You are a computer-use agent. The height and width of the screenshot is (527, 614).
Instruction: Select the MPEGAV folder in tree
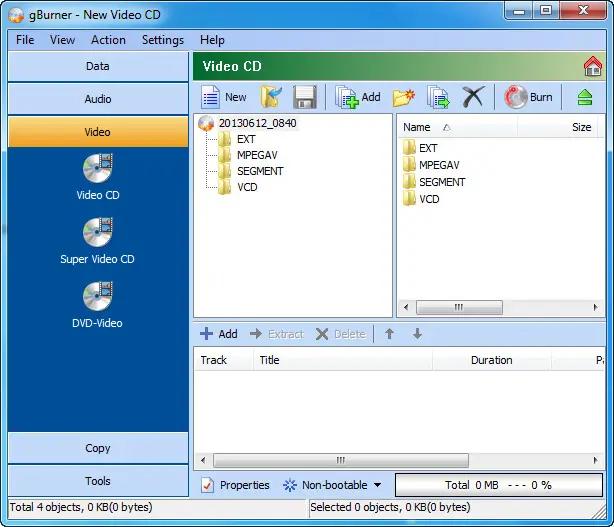coord(258,155)
